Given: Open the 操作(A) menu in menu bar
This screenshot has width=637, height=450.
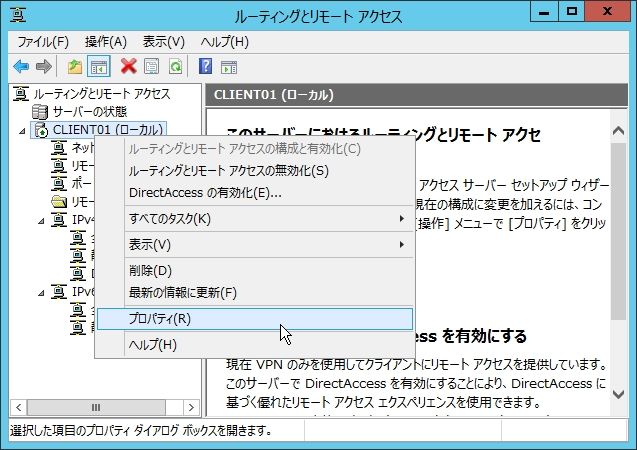Looking at the screenshot, I should click(106, 41).
